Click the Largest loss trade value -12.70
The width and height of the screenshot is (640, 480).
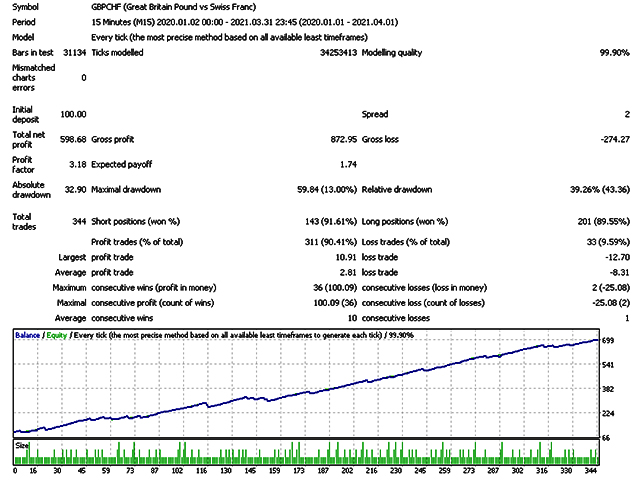click(617, 258)
